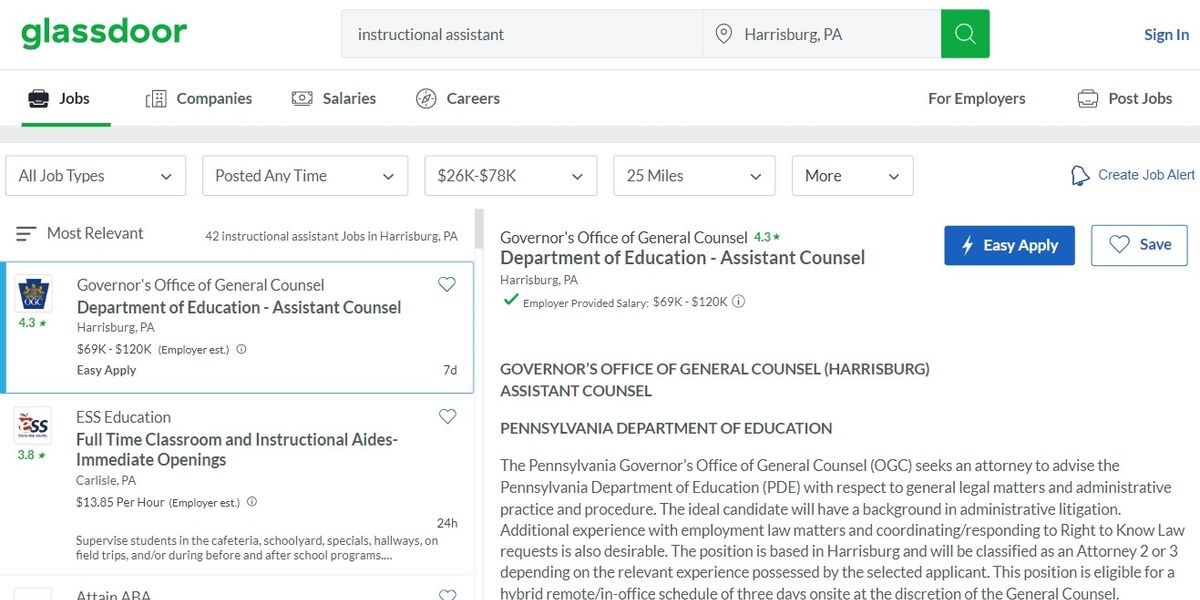The image size is (1200, 600).
Task: Click the Most Relevant sort icon
Action: [25, 232]
